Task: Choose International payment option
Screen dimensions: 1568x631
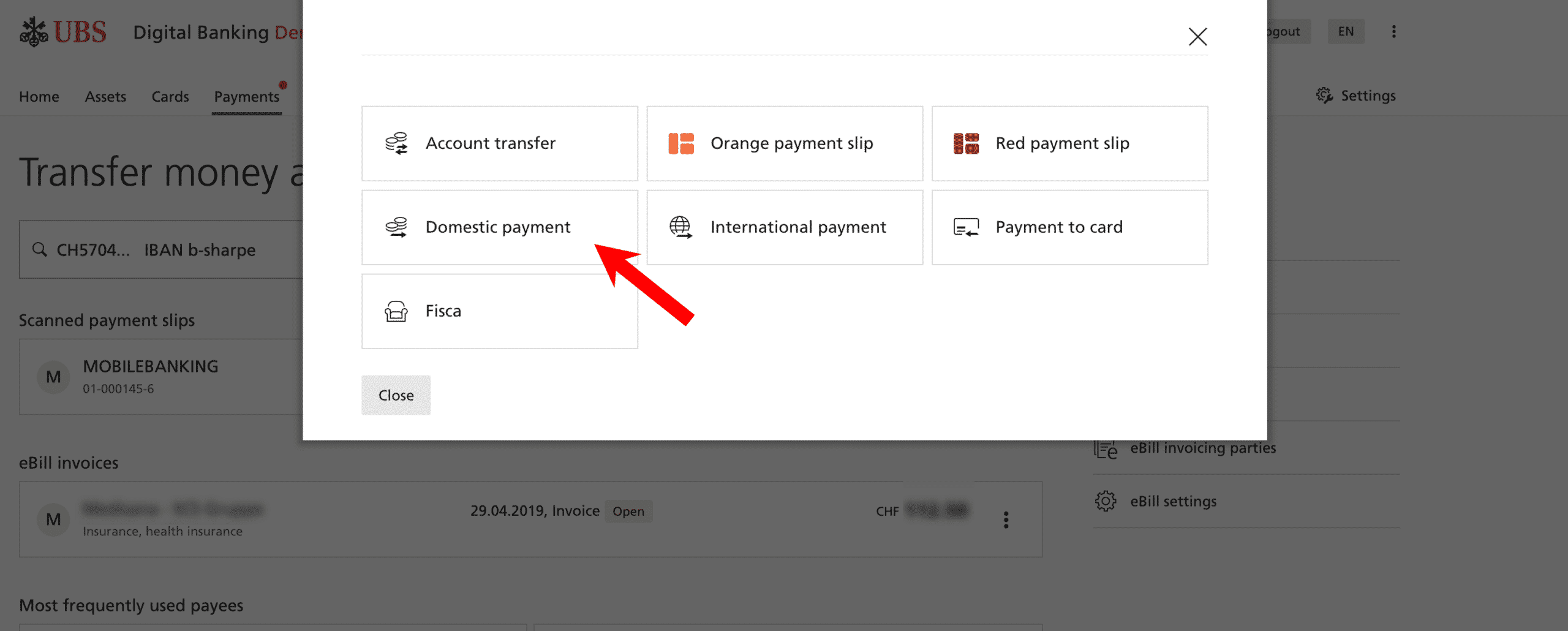Action: tap(785, 227)
